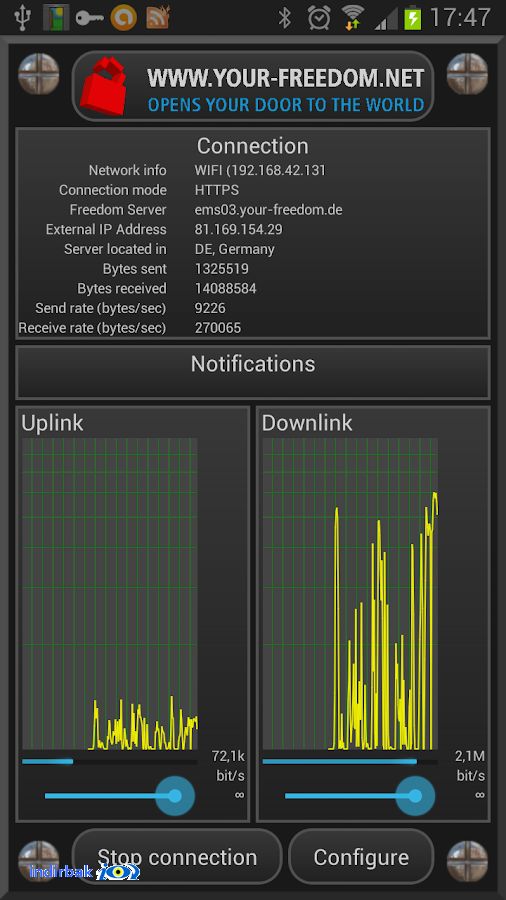Image resolution: width=506 pixels, height=900 pixels.
Task: Tap the alarm clock status icon
Action: pyautogui.click(x=318, y=17)
